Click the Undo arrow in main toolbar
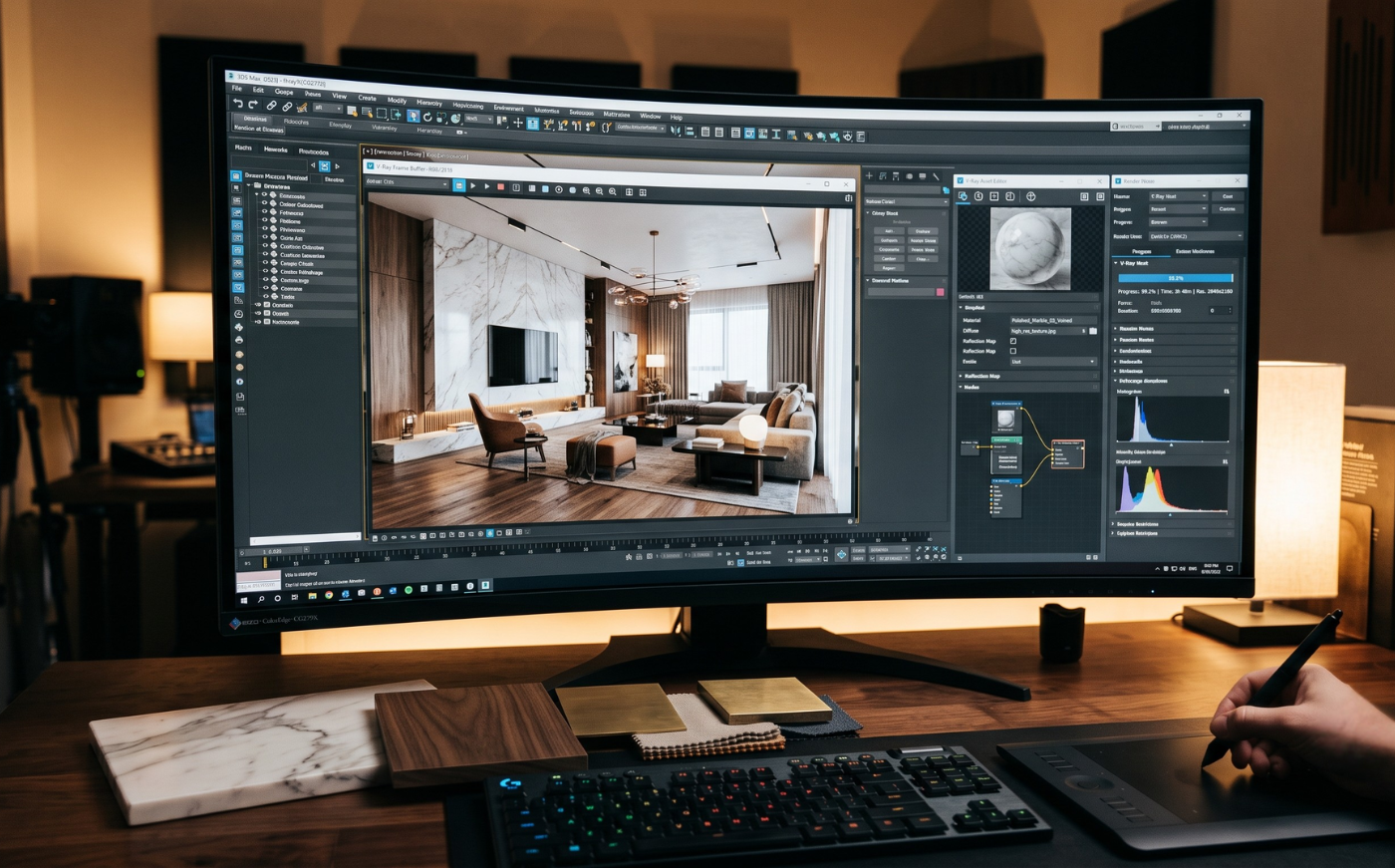This screenshot has height=868, width=1395. (238, 104)
